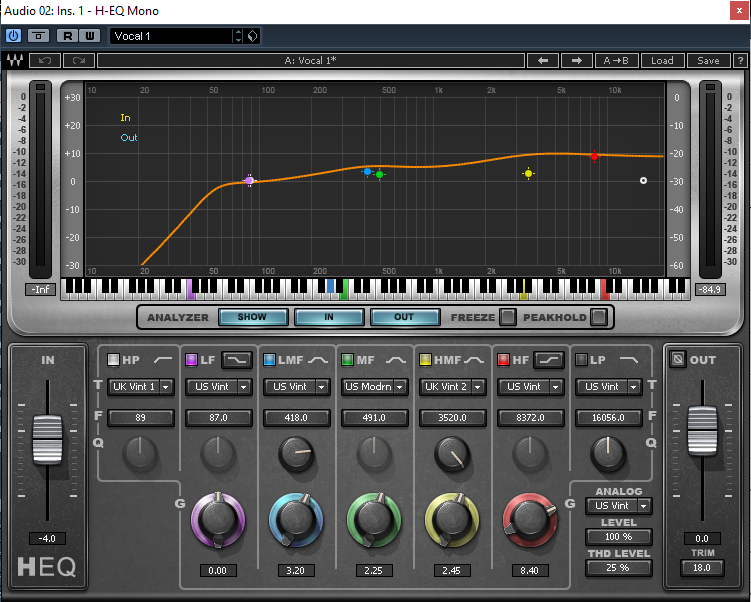Copy setup with A→B button
The image size is (751, 602).
pos(616,60)
